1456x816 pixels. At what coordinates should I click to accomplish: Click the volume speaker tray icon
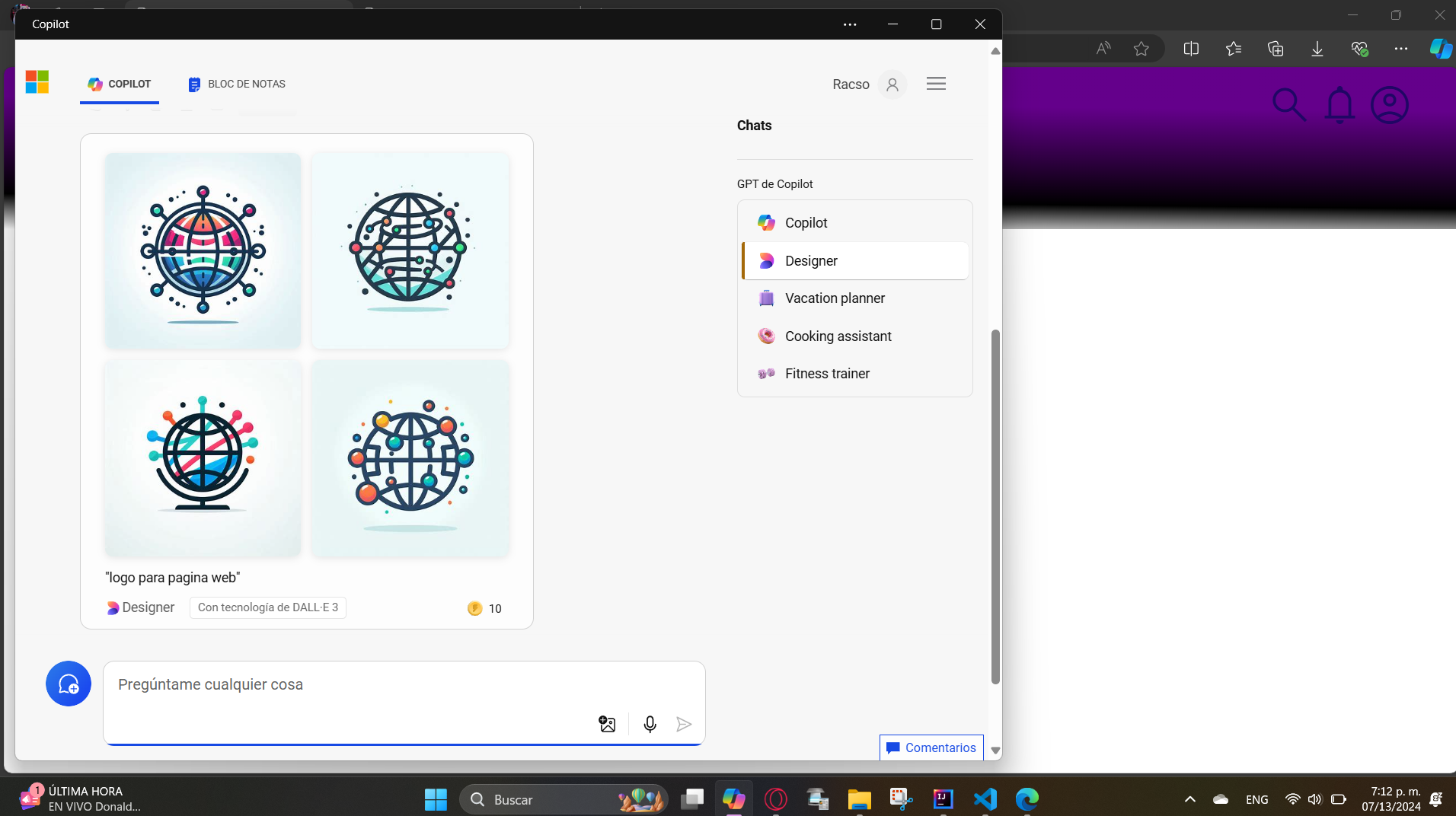[x=1315, y=799]
